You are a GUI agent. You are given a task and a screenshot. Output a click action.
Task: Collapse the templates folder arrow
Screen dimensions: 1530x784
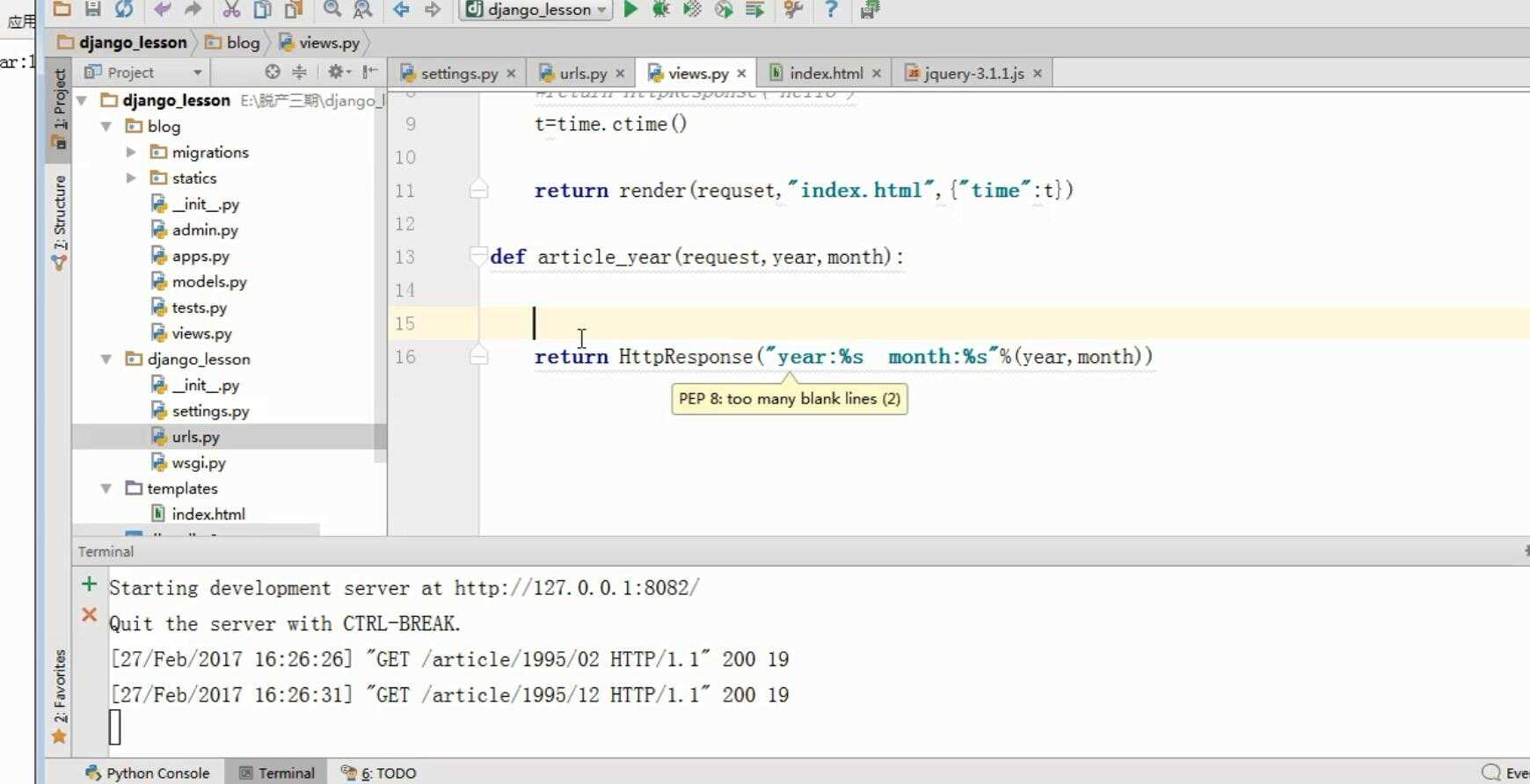coord(107,488)
